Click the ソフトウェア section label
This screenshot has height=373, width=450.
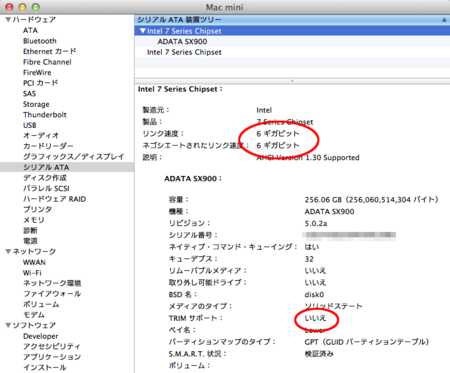tap(34, 325)
